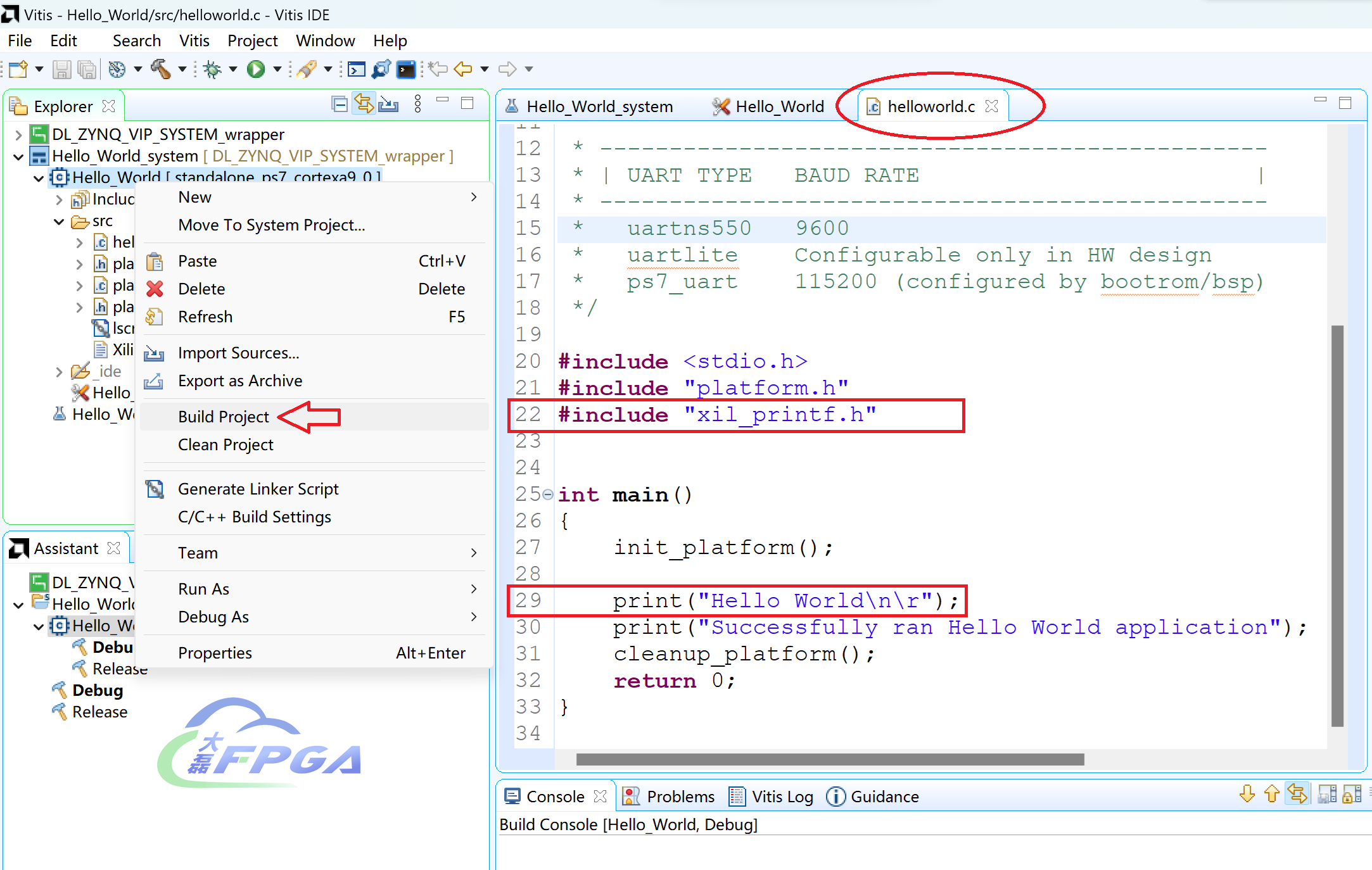The image size is (1372, 870).
Task: Click the editor vertical scrollbar thumb
Action: point(1337,526)
